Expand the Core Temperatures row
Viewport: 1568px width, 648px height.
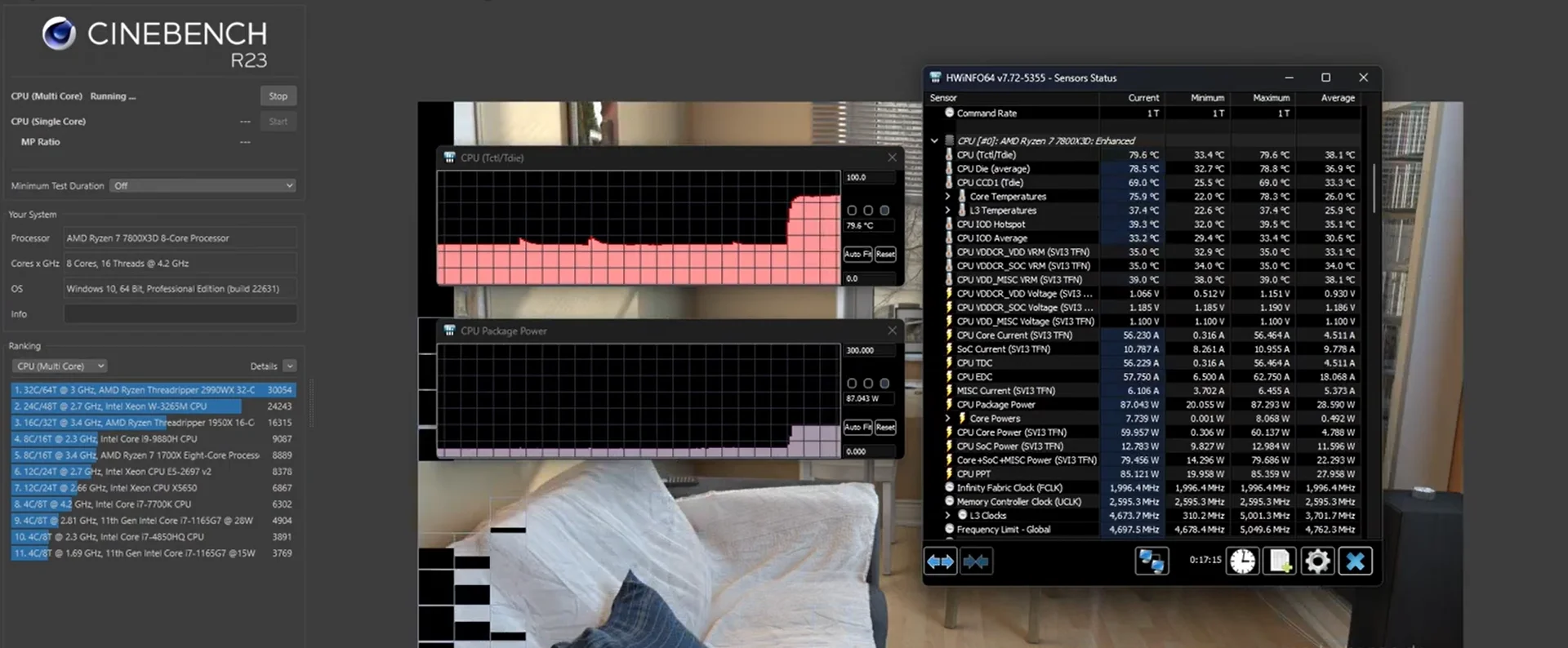pyautogui.click(x=947, y=197)
